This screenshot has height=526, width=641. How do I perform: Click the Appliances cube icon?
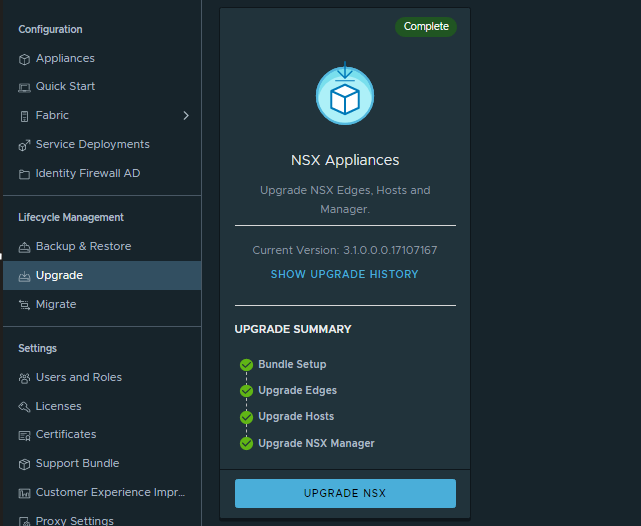(24, 59)
